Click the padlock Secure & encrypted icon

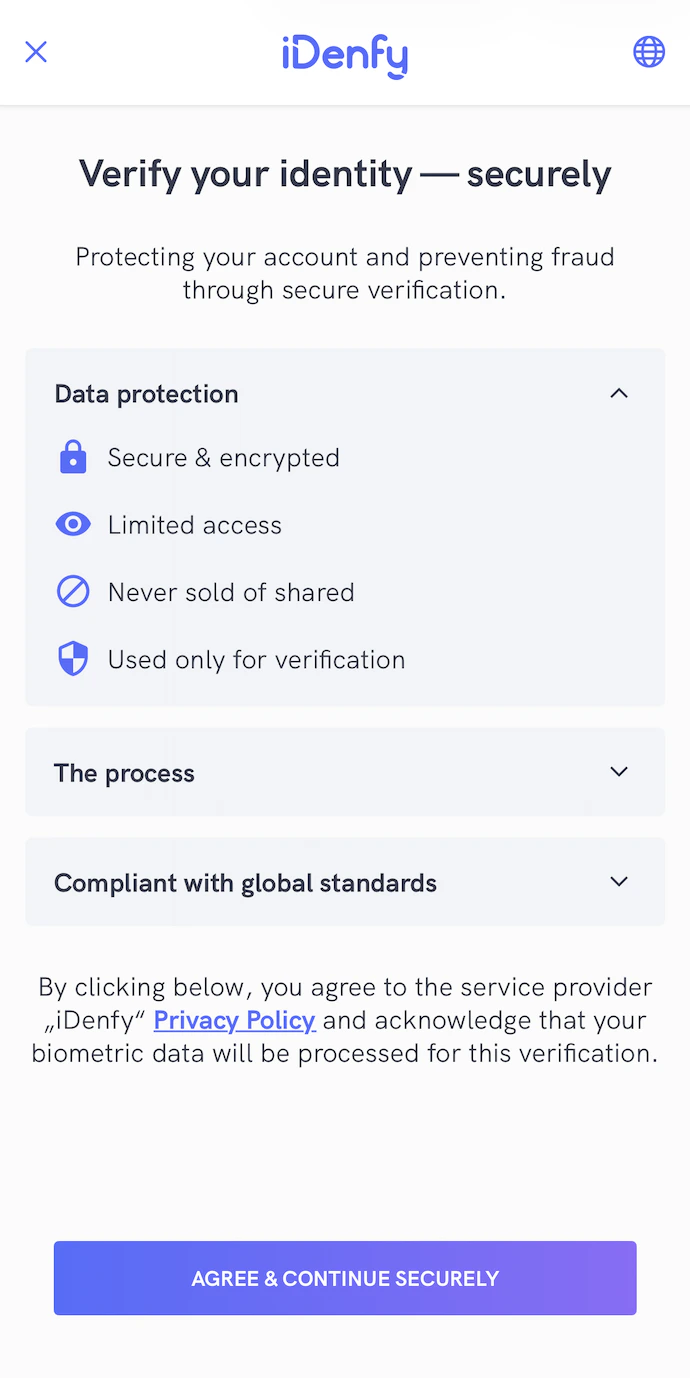73,457
